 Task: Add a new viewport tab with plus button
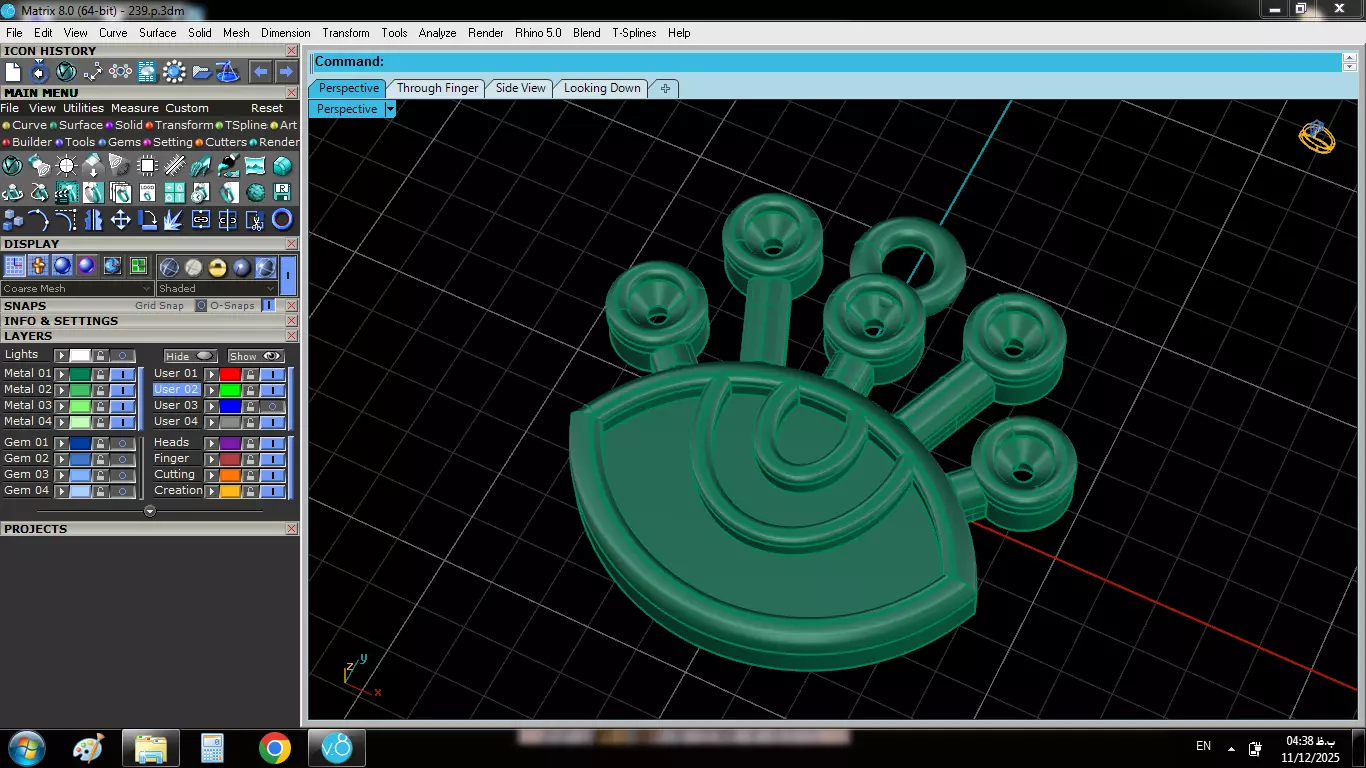665,88
